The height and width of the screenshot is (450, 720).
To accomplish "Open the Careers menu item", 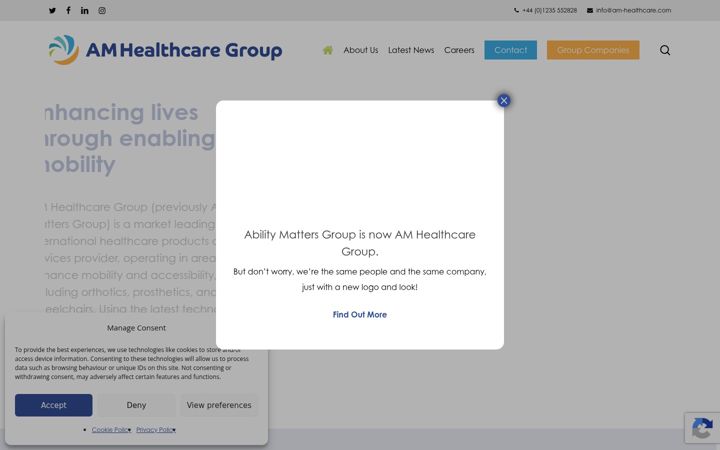I will [x=459, y=50].
